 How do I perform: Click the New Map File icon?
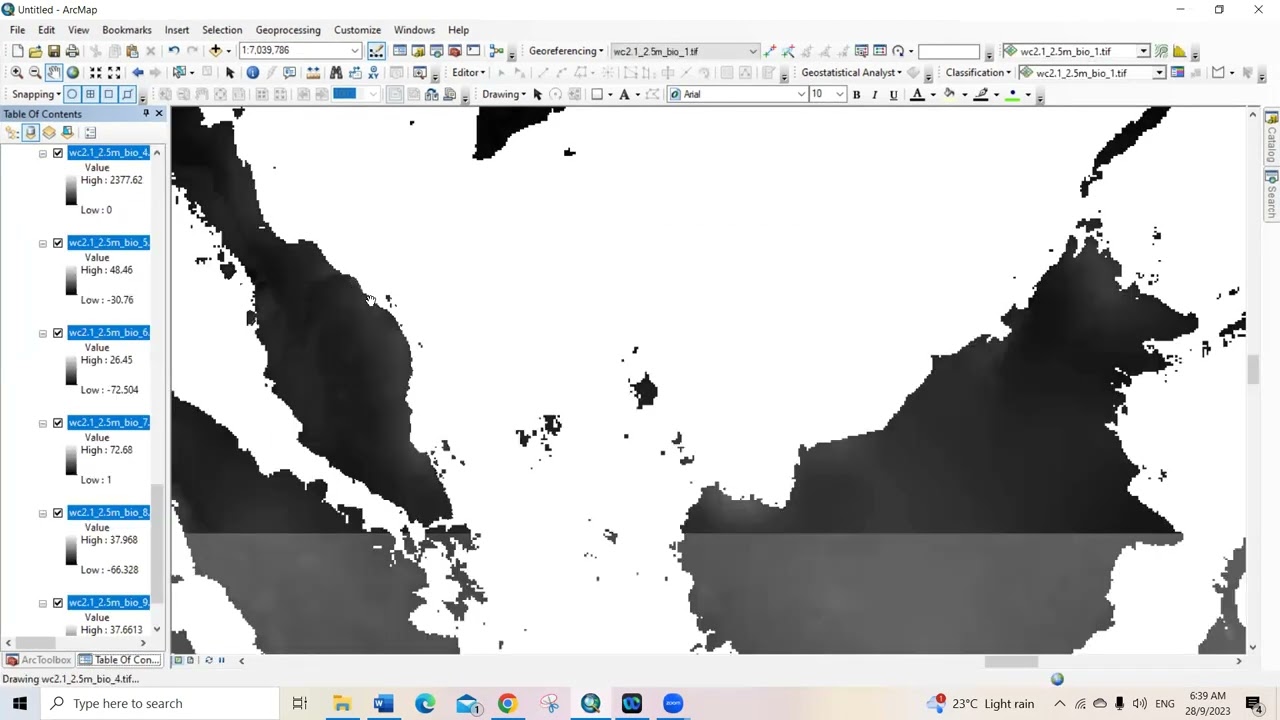click(x=17, y=51)
